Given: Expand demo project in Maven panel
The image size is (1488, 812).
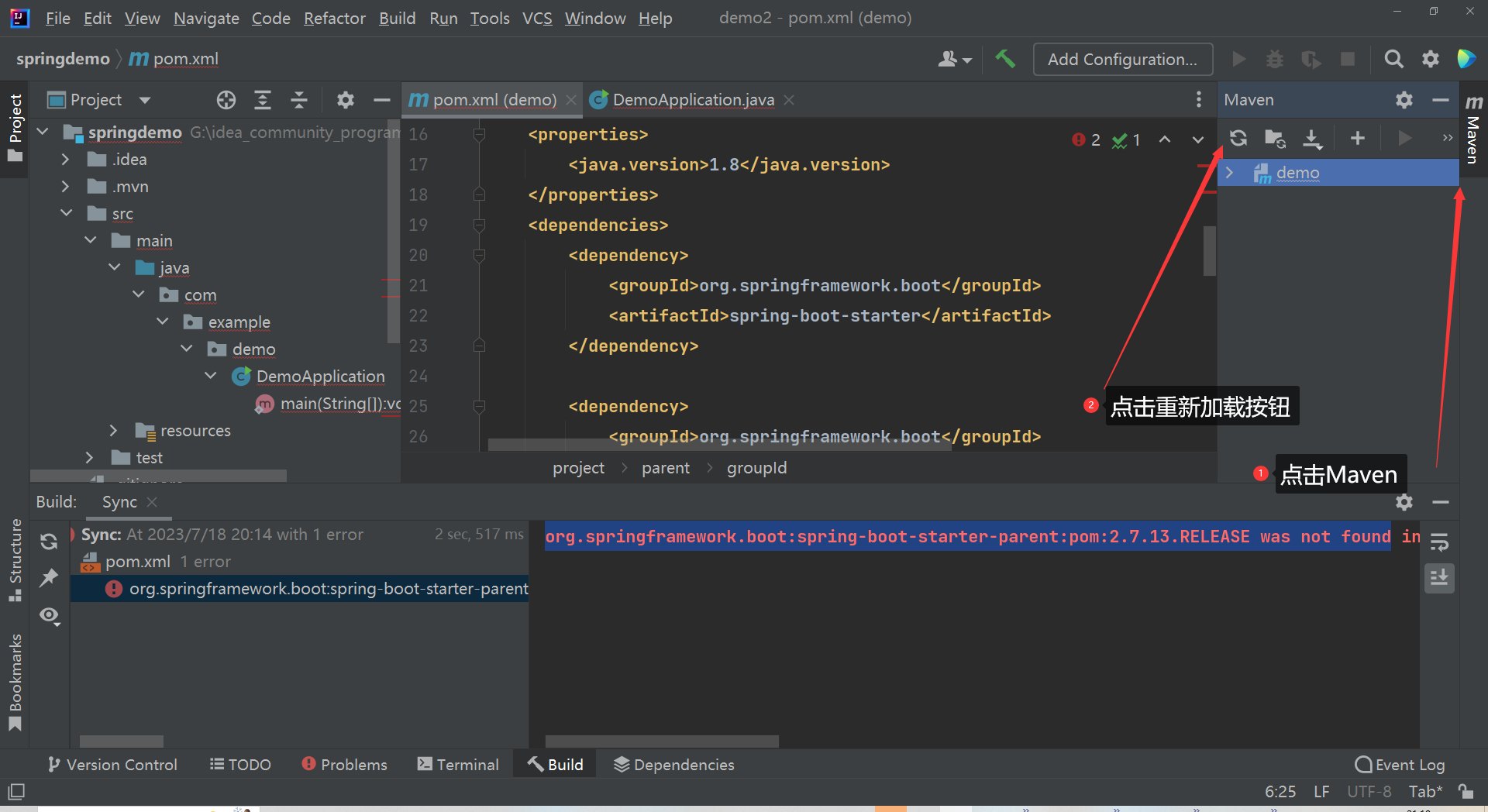Looking at the screenshot, I should 1230,173.
